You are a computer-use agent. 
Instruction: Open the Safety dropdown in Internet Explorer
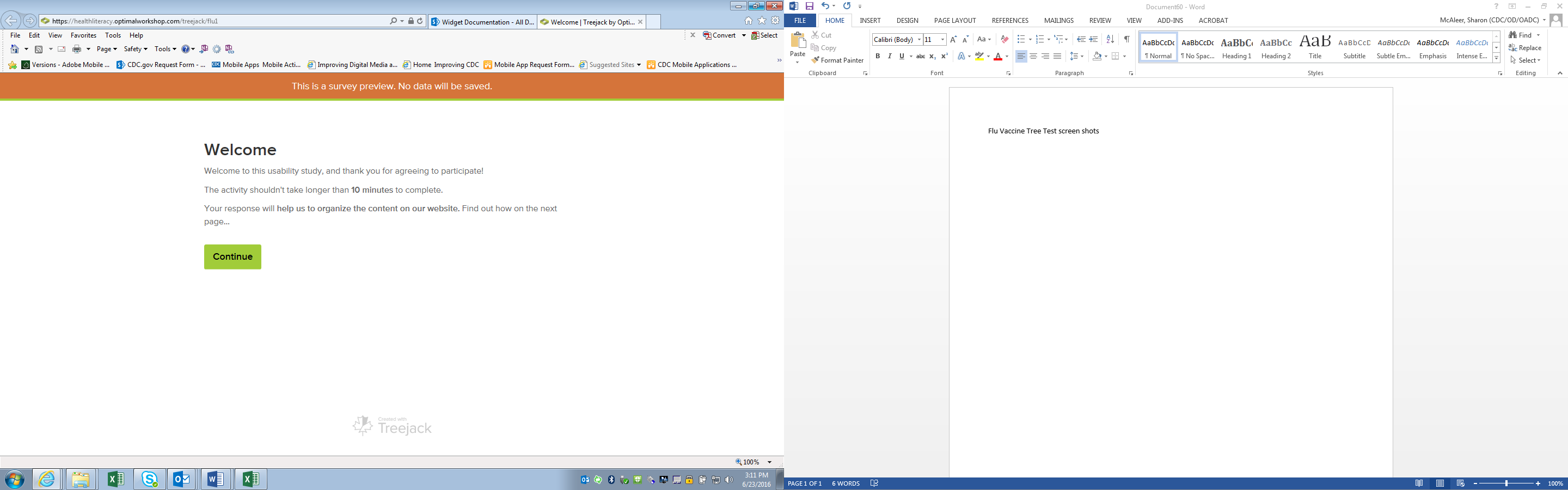point(136,50)
